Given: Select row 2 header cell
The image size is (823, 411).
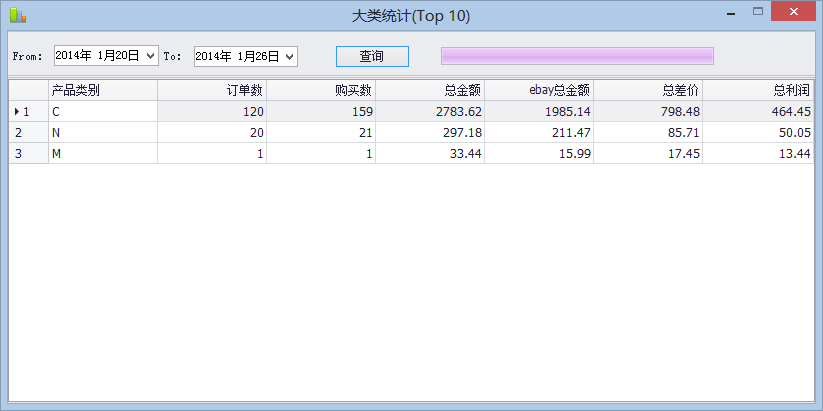Looking at the screenshot, I should 28,132.
